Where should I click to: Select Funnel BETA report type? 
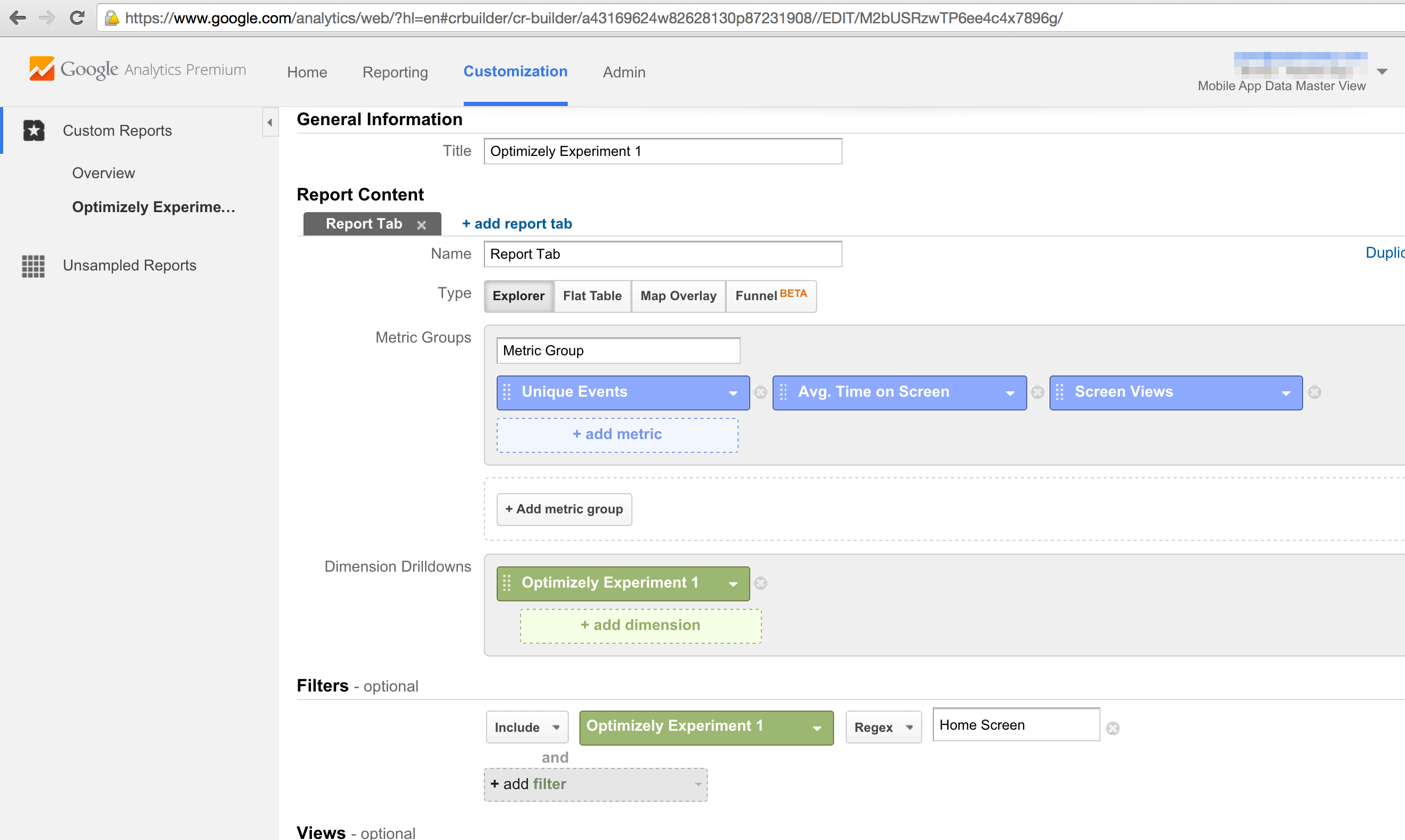tap(771, 296)
